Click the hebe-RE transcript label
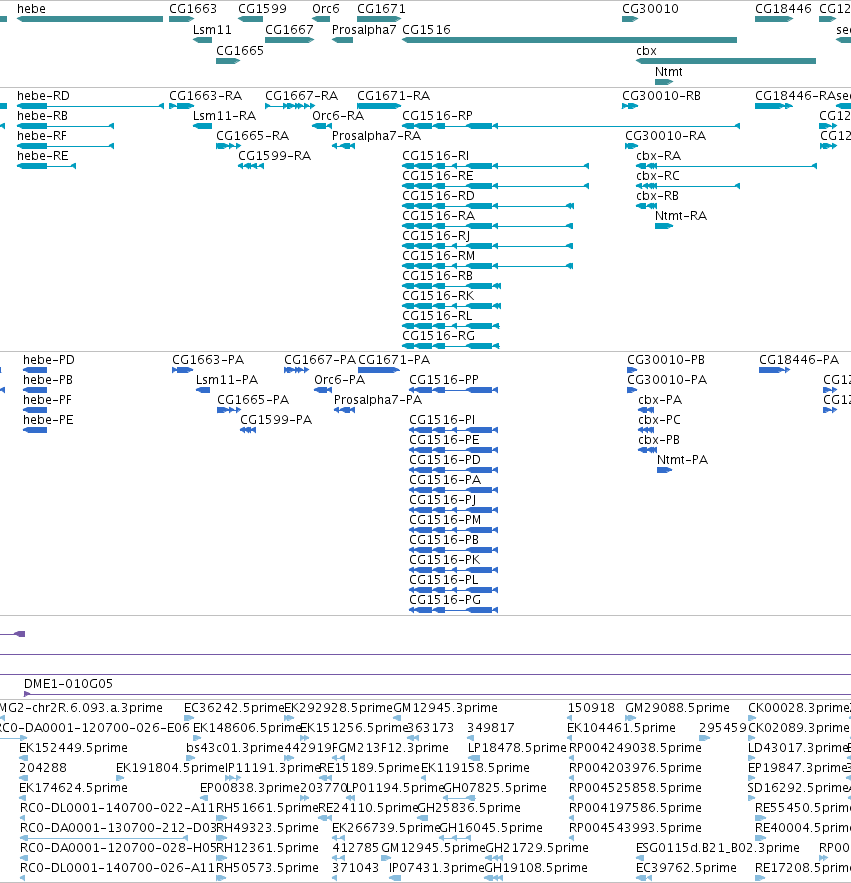Viewport: 851px width, 883px height. (42, 155)
